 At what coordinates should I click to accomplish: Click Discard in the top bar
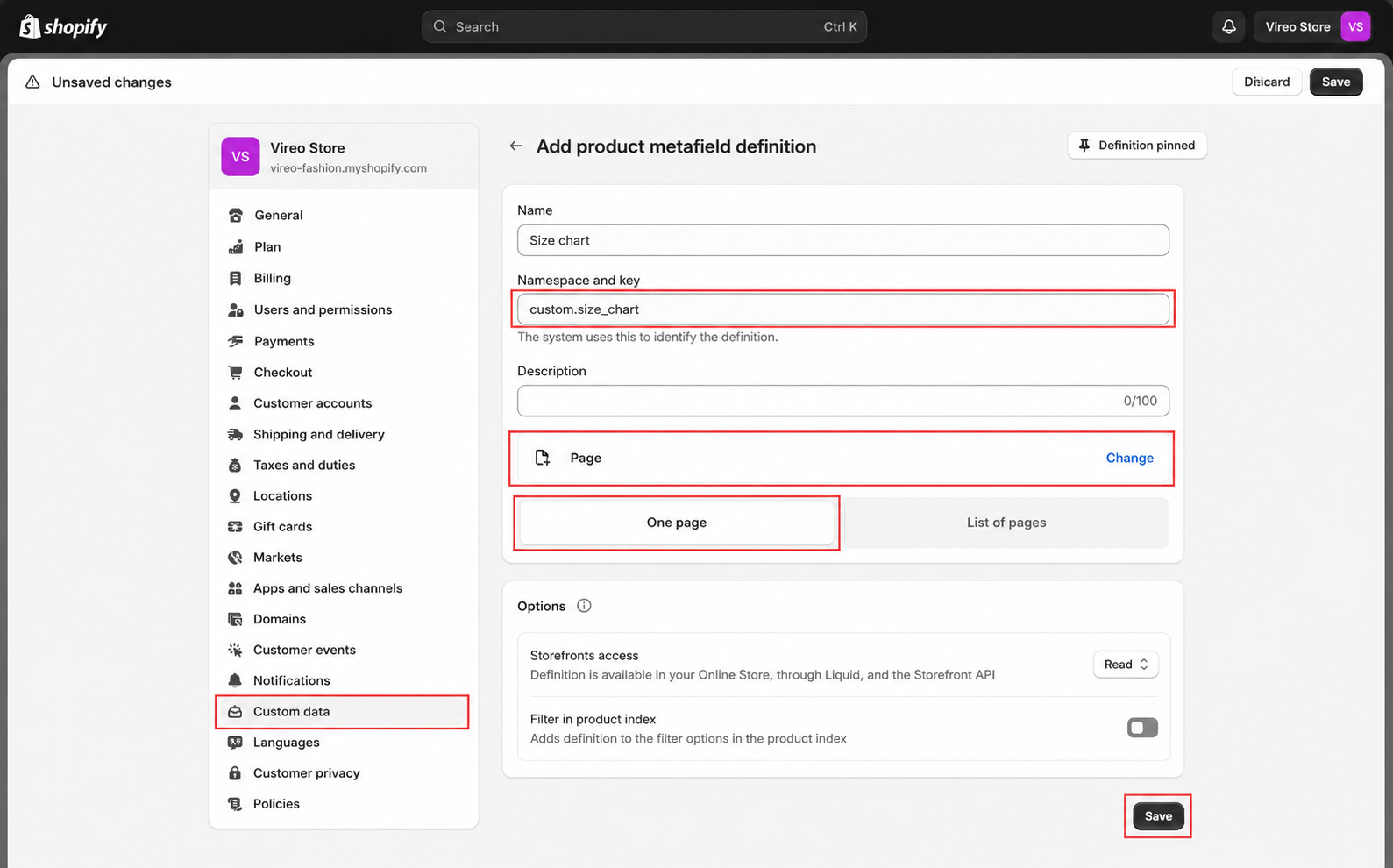1267,82
